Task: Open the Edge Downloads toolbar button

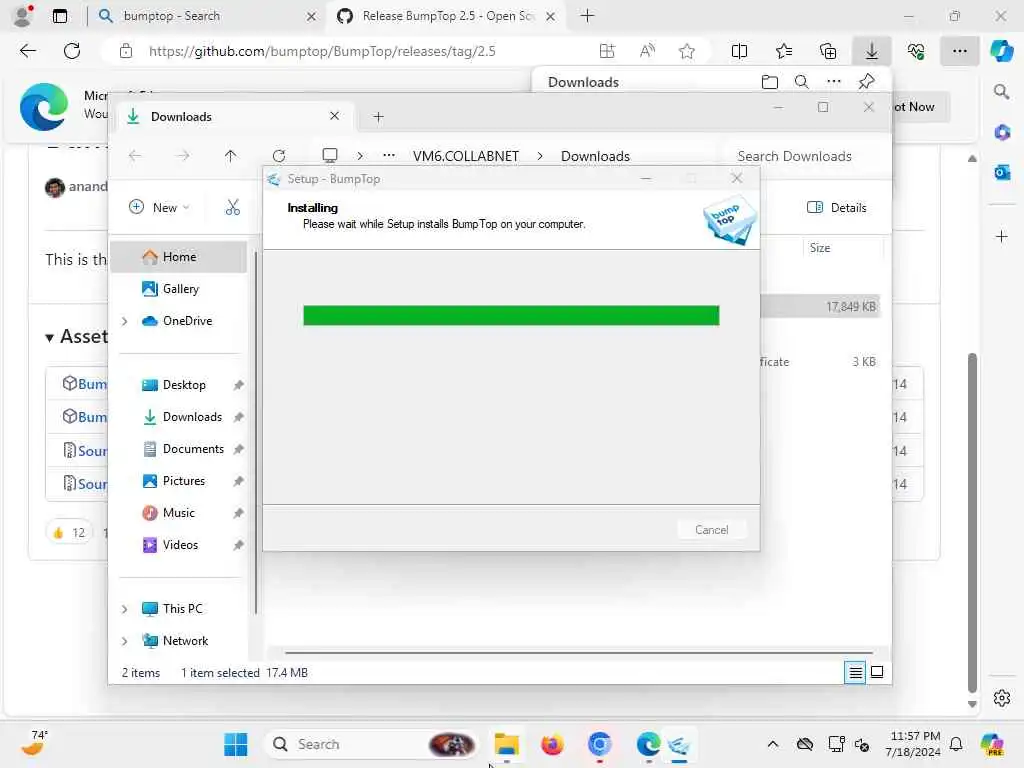Action: pos(872,51)
